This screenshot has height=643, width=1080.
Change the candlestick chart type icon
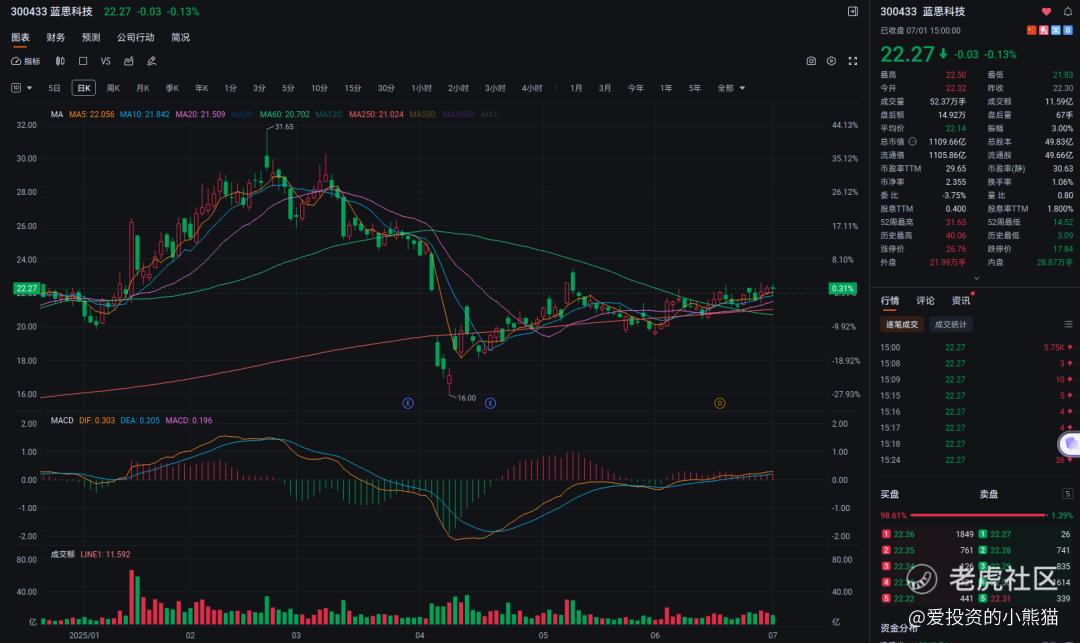(60, 61)
